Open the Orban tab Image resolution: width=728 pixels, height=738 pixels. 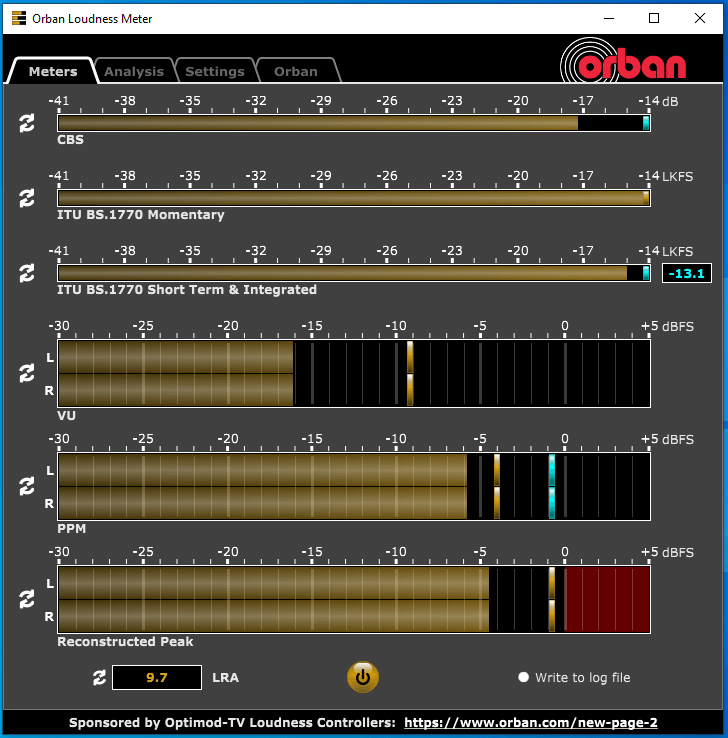tap(296, 72)
